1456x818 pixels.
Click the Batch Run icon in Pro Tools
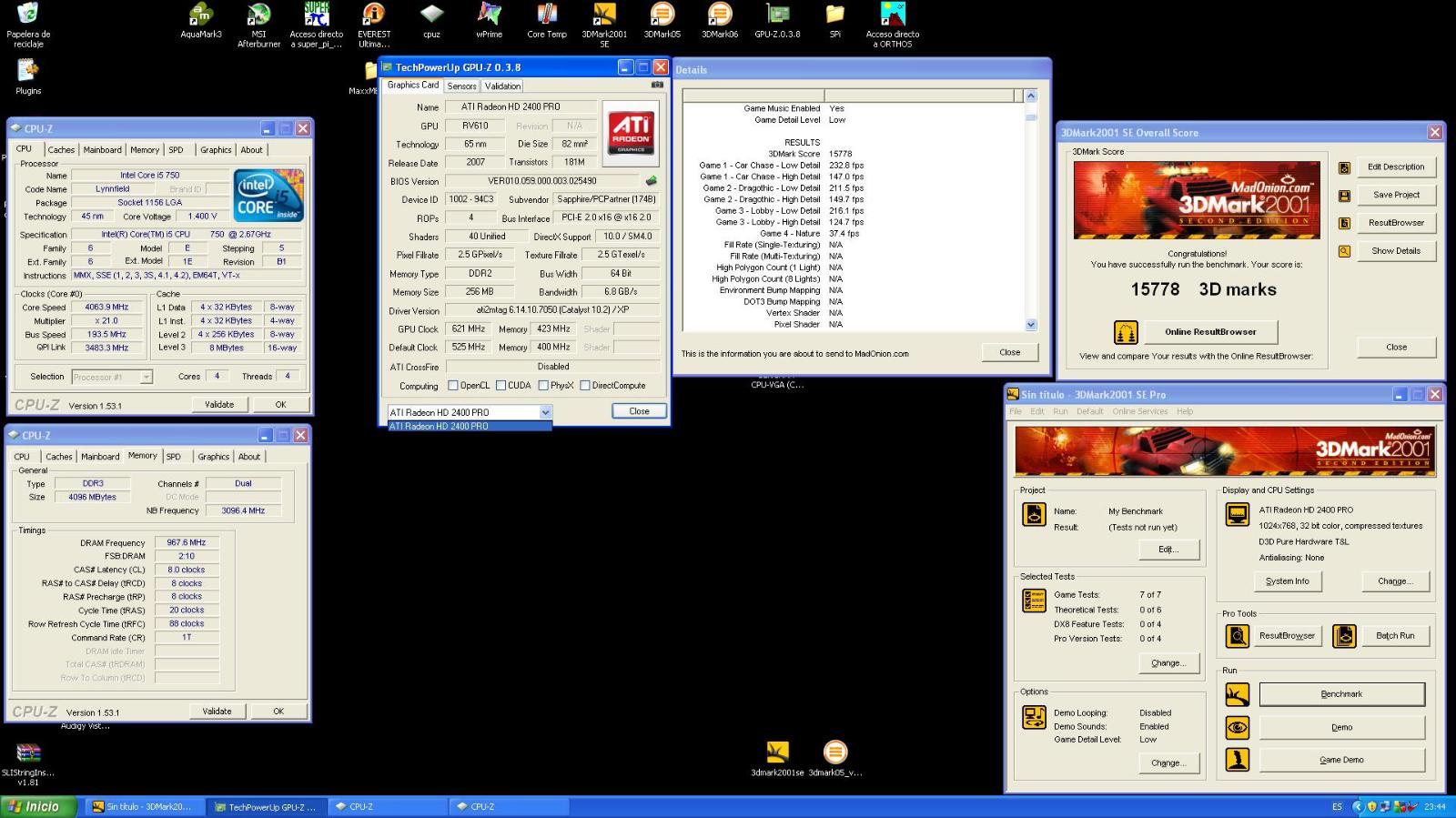click(x=1344, y=636)
